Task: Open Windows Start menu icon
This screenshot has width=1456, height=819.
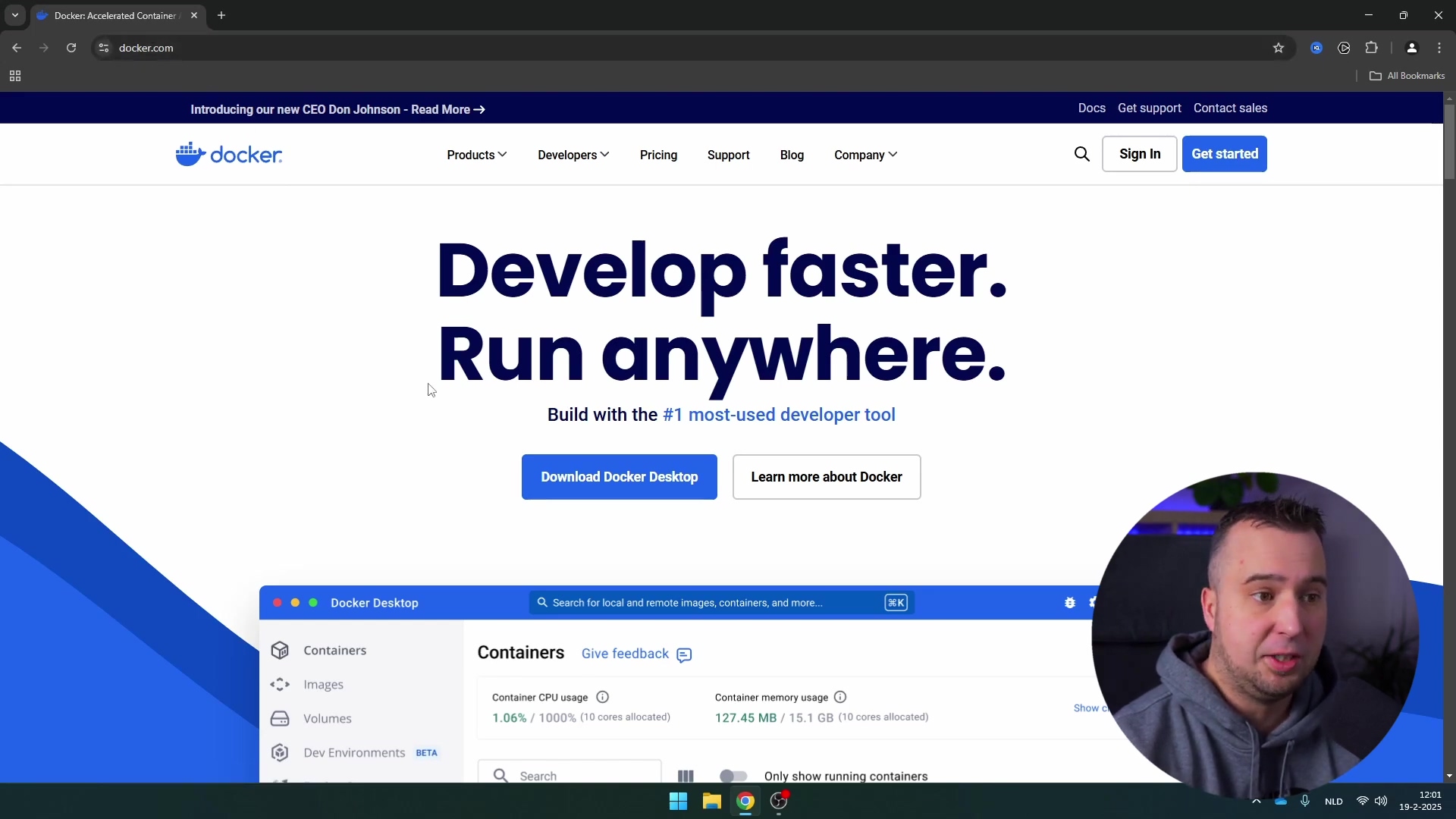Action: [x=678, y=801]
